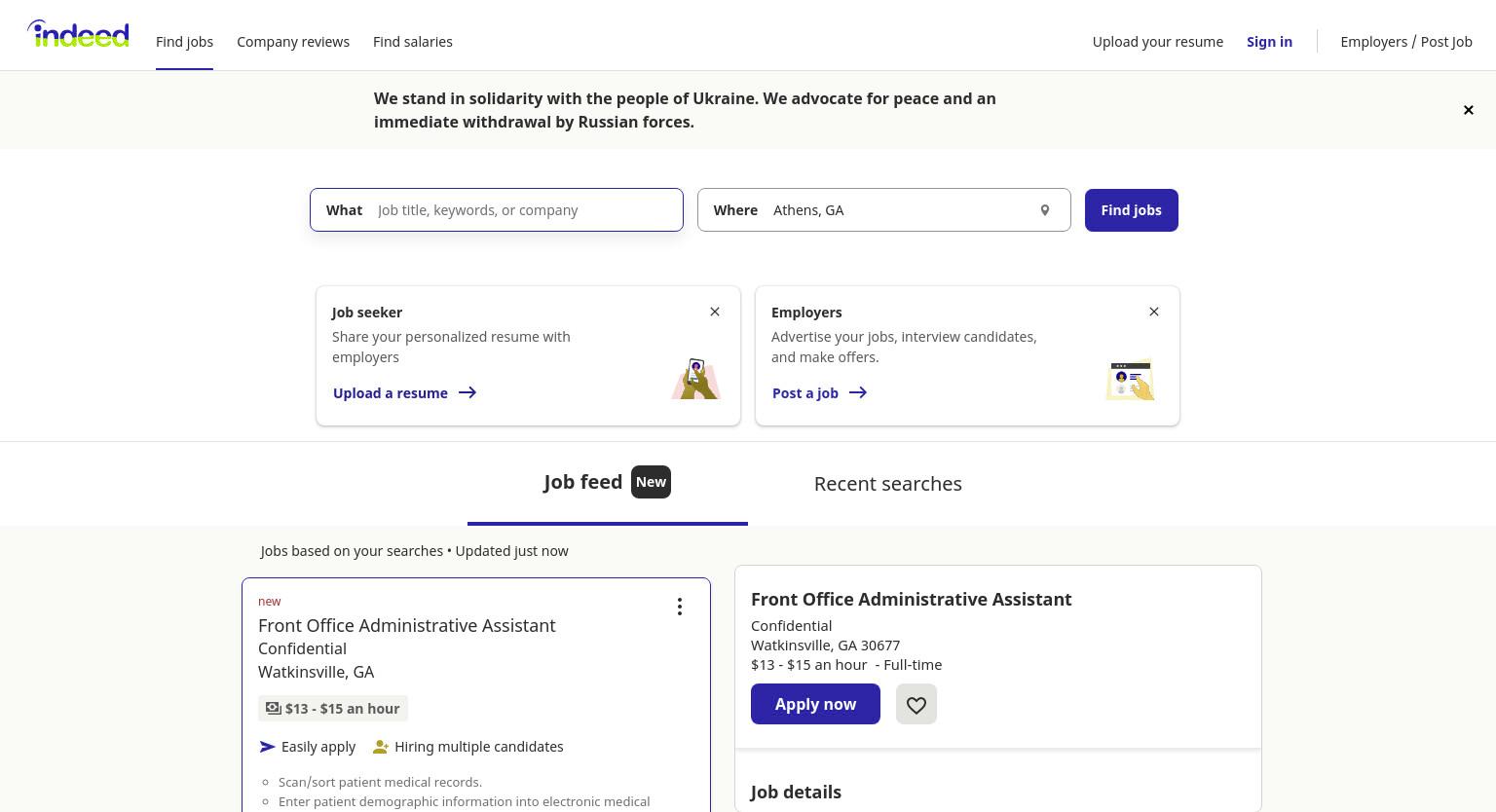The width and height of the screenshot is (1496, 812).
Task: Click the Job seeker card heading
Action: 367,313
